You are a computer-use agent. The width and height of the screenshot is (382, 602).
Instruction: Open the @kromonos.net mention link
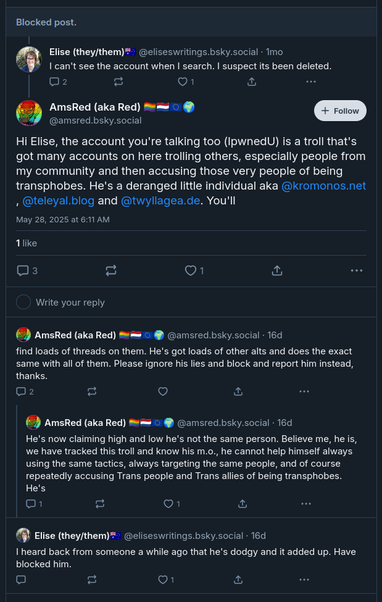(324, 186)
